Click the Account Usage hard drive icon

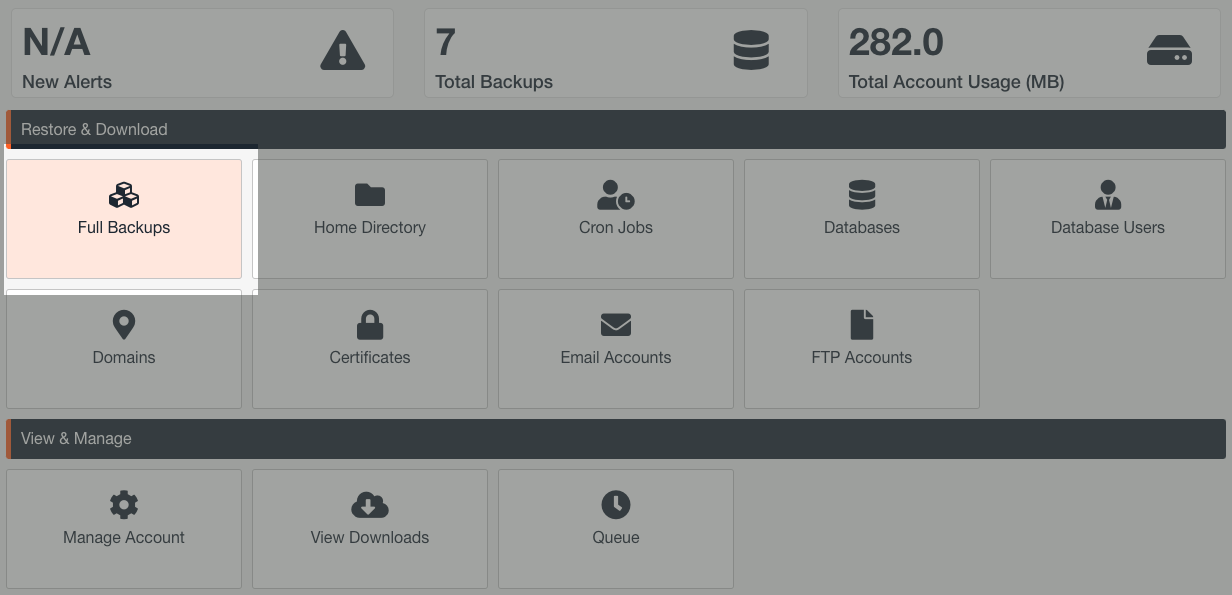[1169, 50]
